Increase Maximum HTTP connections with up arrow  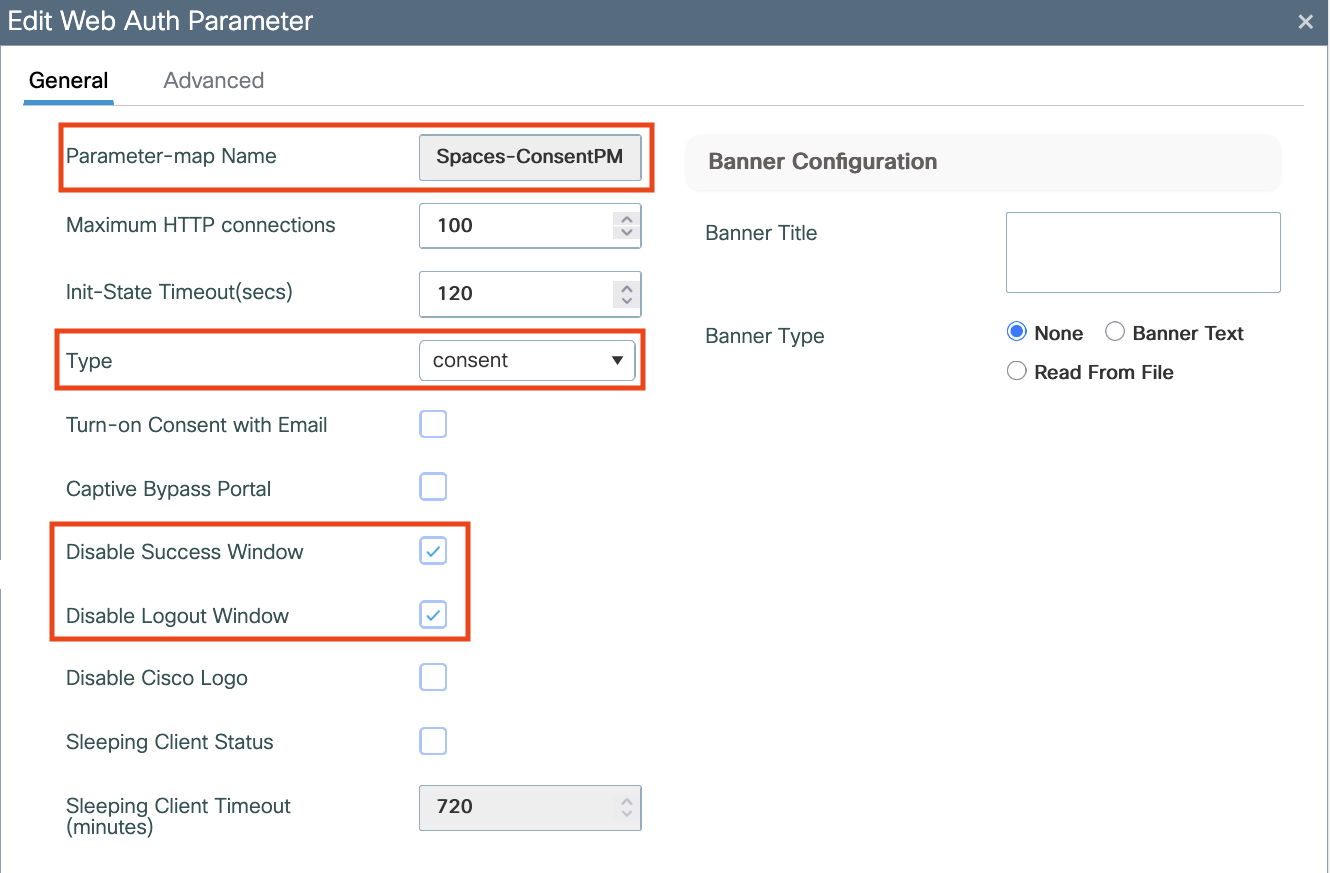[627, 218]
